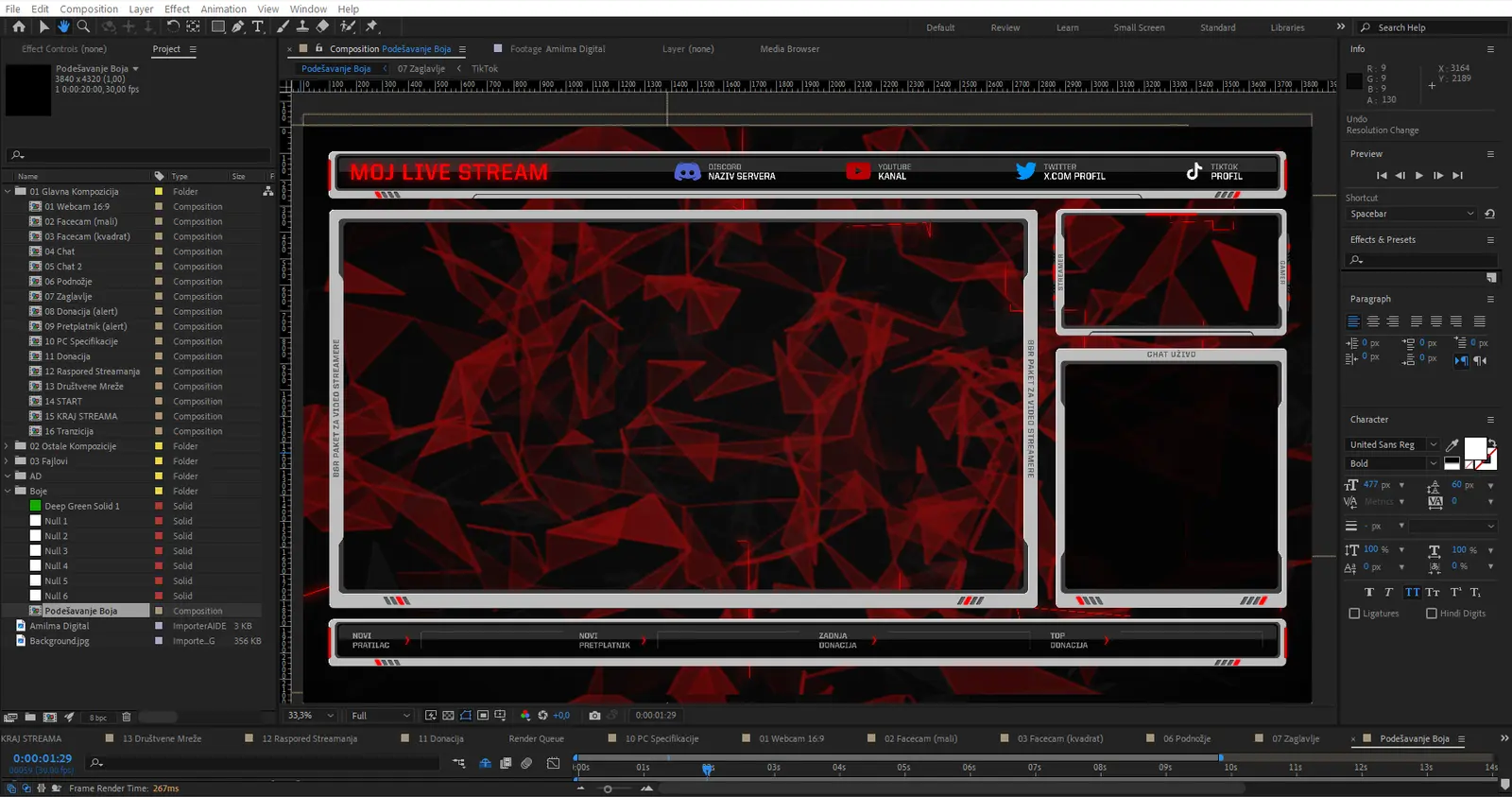This screenshot has width=1512, height=797.
Task: Click the white fill color swatch
Action: click(1474, 448)
